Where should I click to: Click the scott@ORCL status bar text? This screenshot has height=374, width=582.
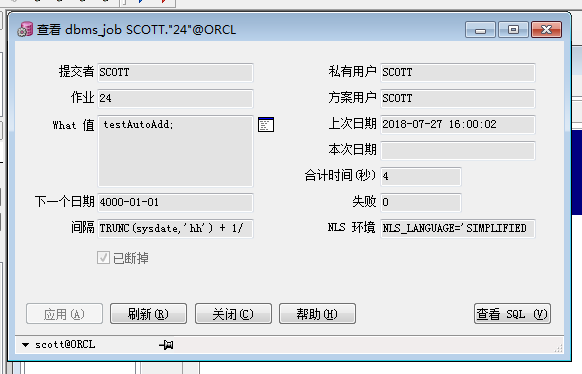click(x=65, y=345)
